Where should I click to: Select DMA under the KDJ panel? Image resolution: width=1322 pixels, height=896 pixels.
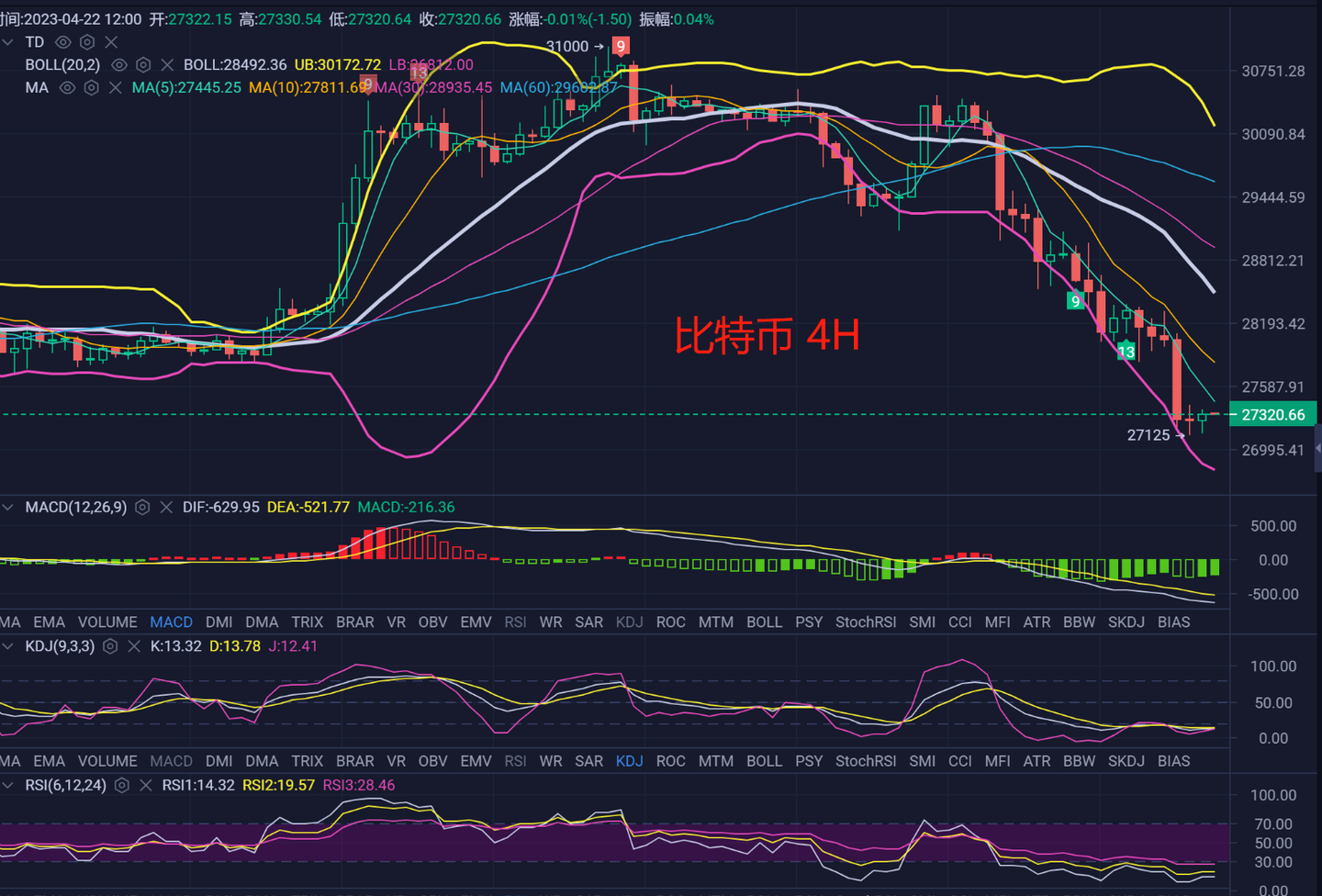[262, 761]
